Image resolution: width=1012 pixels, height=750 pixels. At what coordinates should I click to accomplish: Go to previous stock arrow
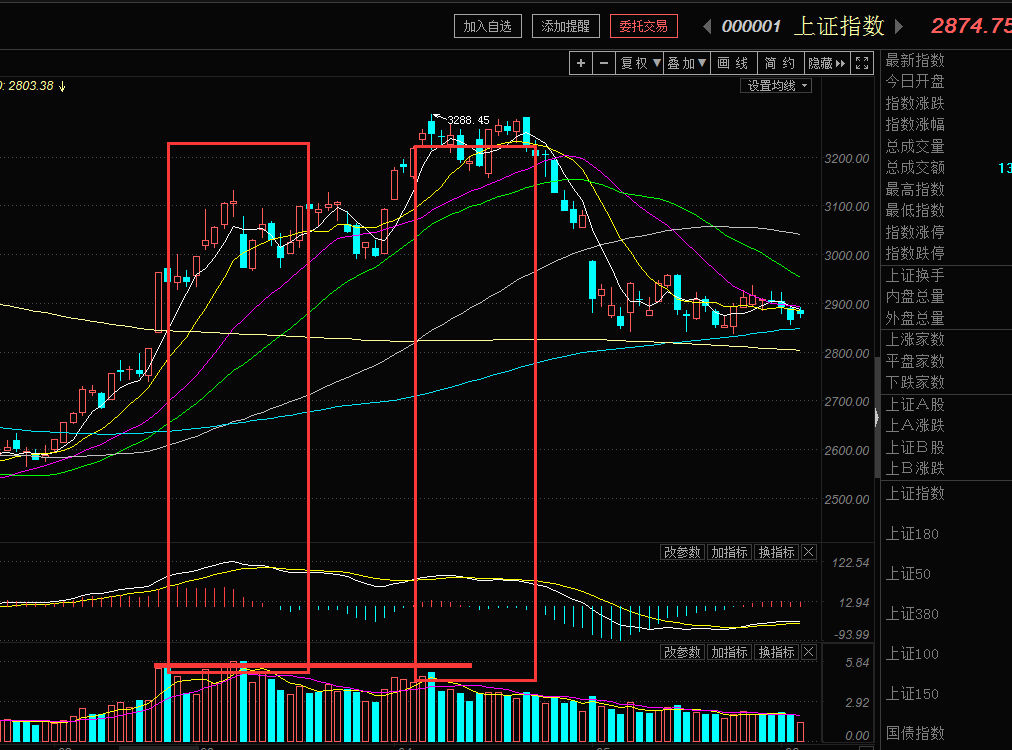pyautogui.click(x=707, y=26)
